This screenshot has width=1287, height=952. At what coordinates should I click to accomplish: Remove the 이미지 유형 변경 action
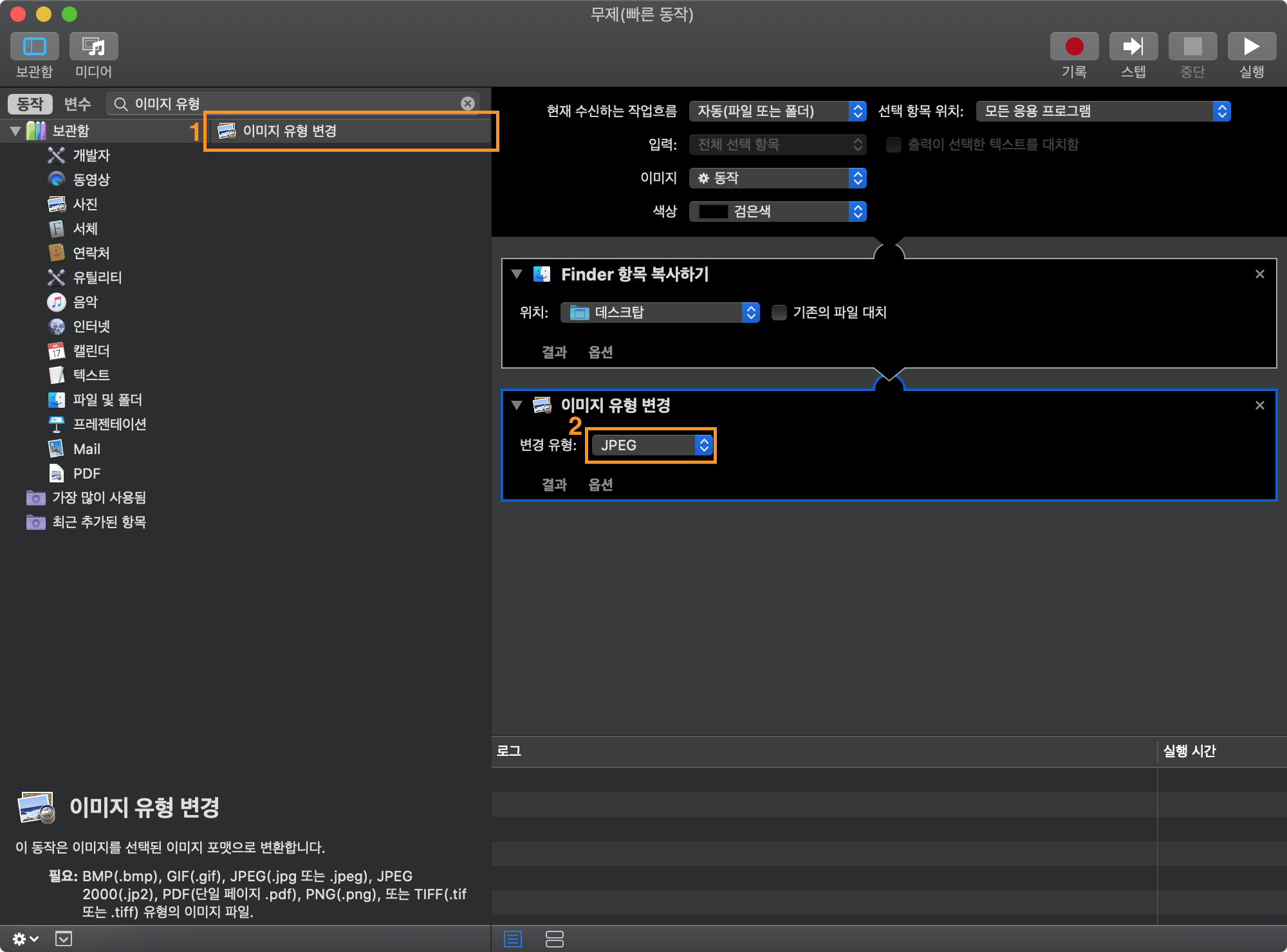(1259, 405)
